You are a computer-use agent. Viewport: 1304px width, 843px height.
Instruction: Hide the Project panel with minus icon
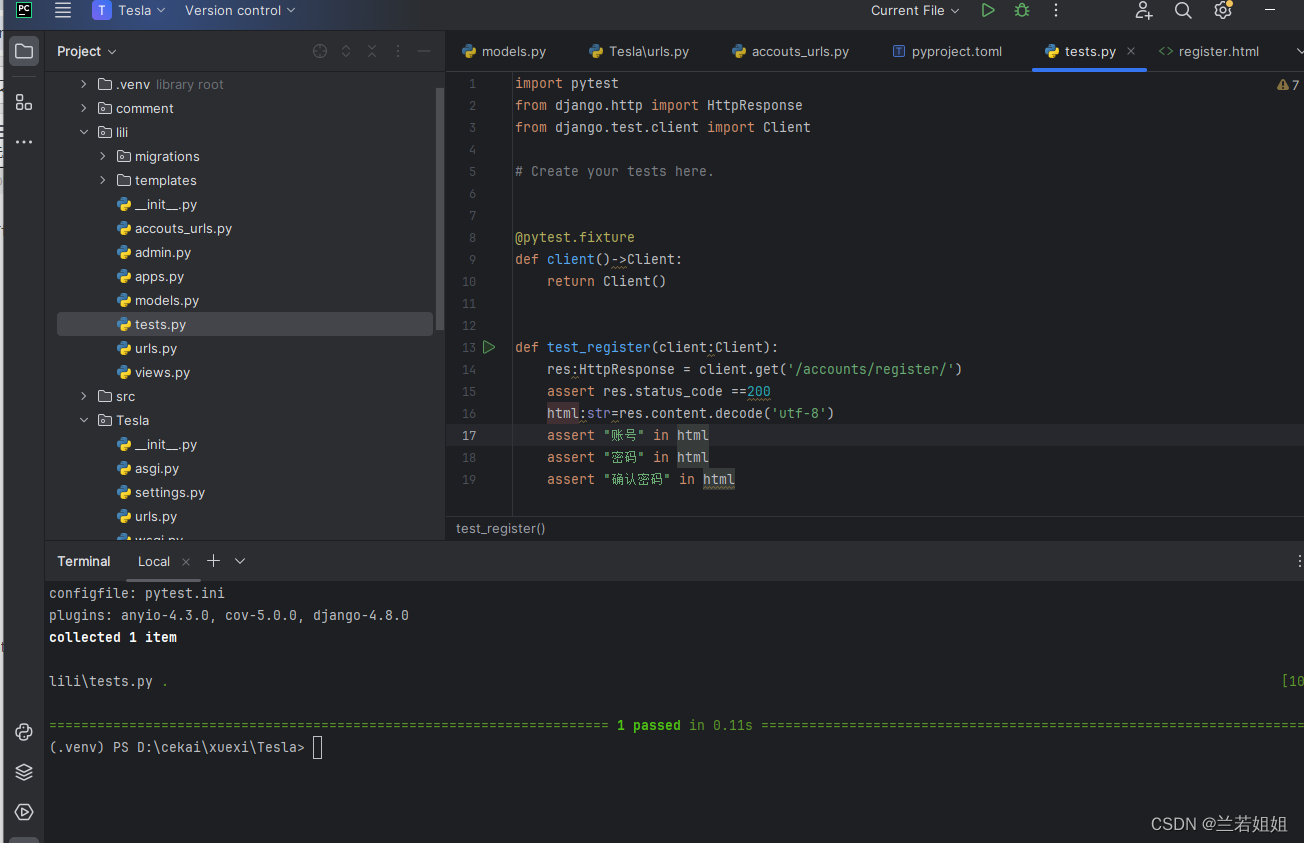pos(424,51)
